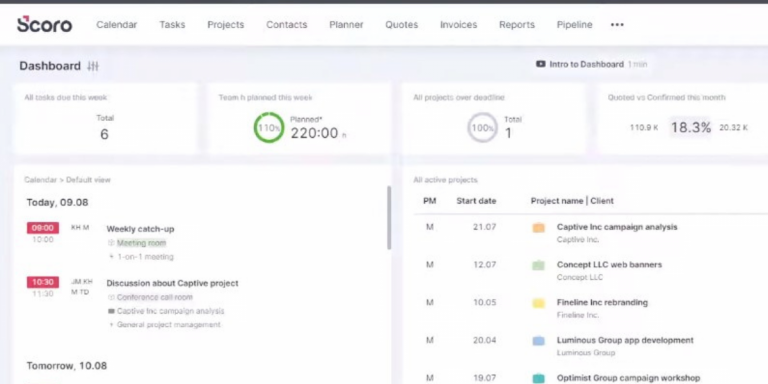This screenshot has width=768, height=384.
Task: Click the Scoro logo
Action: tap(45, 24)
